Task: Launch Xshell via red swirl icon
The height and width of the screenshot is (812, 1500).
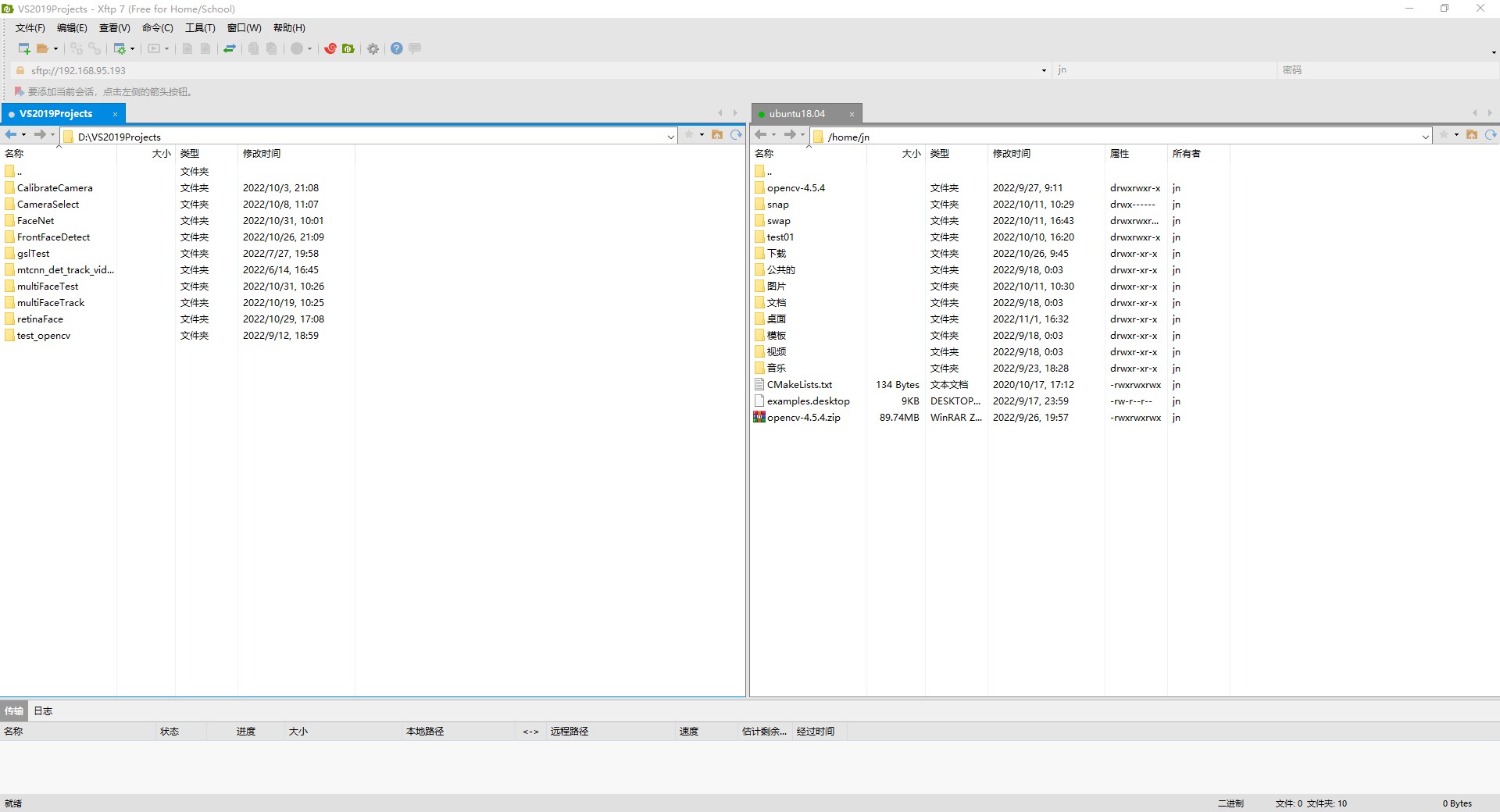Action: pyautogui.click(x=330, y=48)
